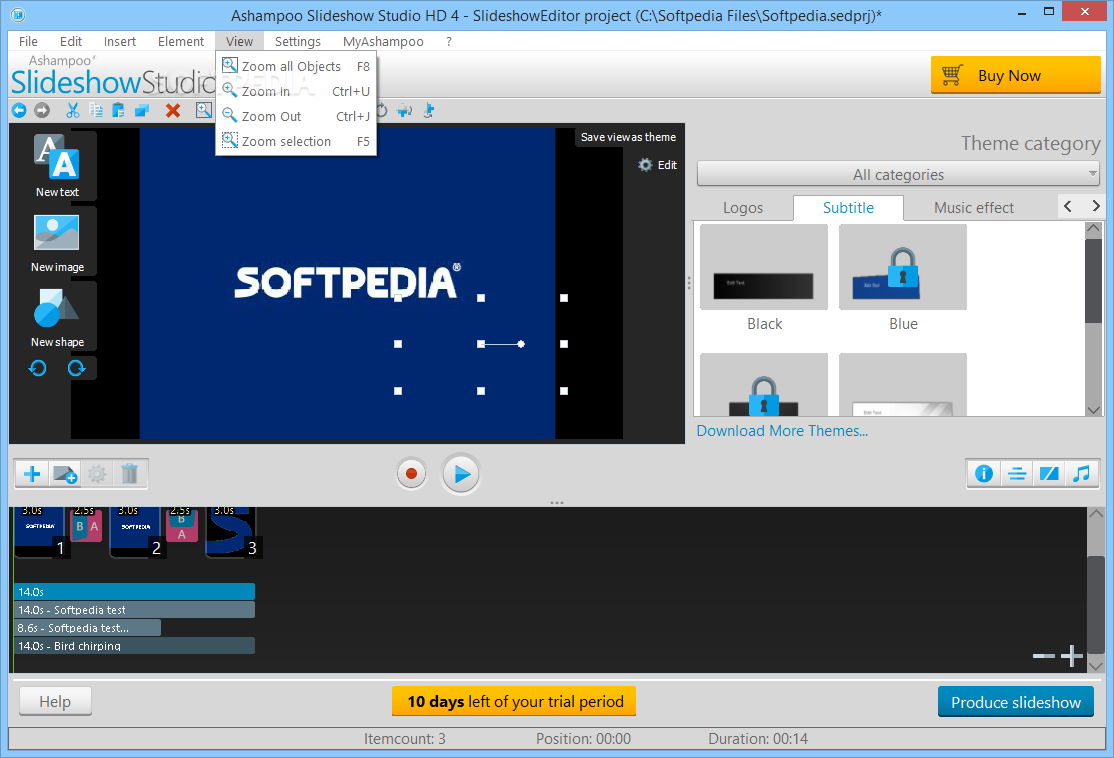1114x758 pixels.
Task: Rotate the object counter-clockwise
Action: (38, 368)
